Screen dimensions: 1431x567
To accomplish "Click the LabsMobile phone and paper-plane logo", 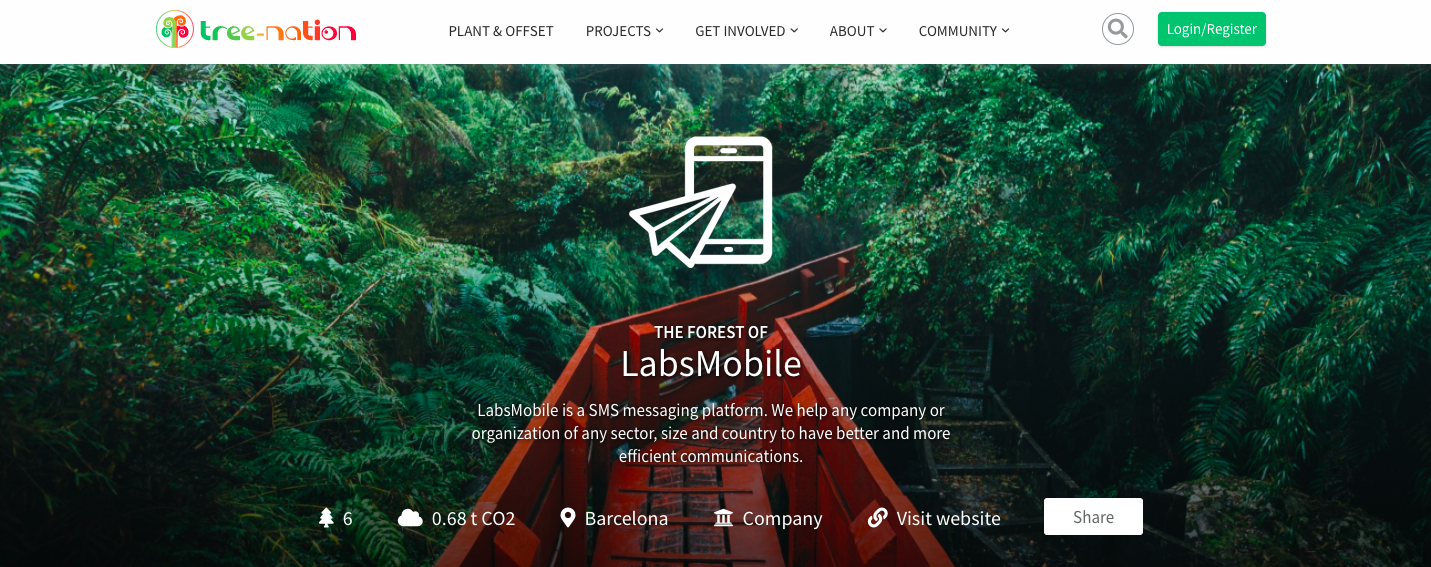I will (x=701, y=202).
